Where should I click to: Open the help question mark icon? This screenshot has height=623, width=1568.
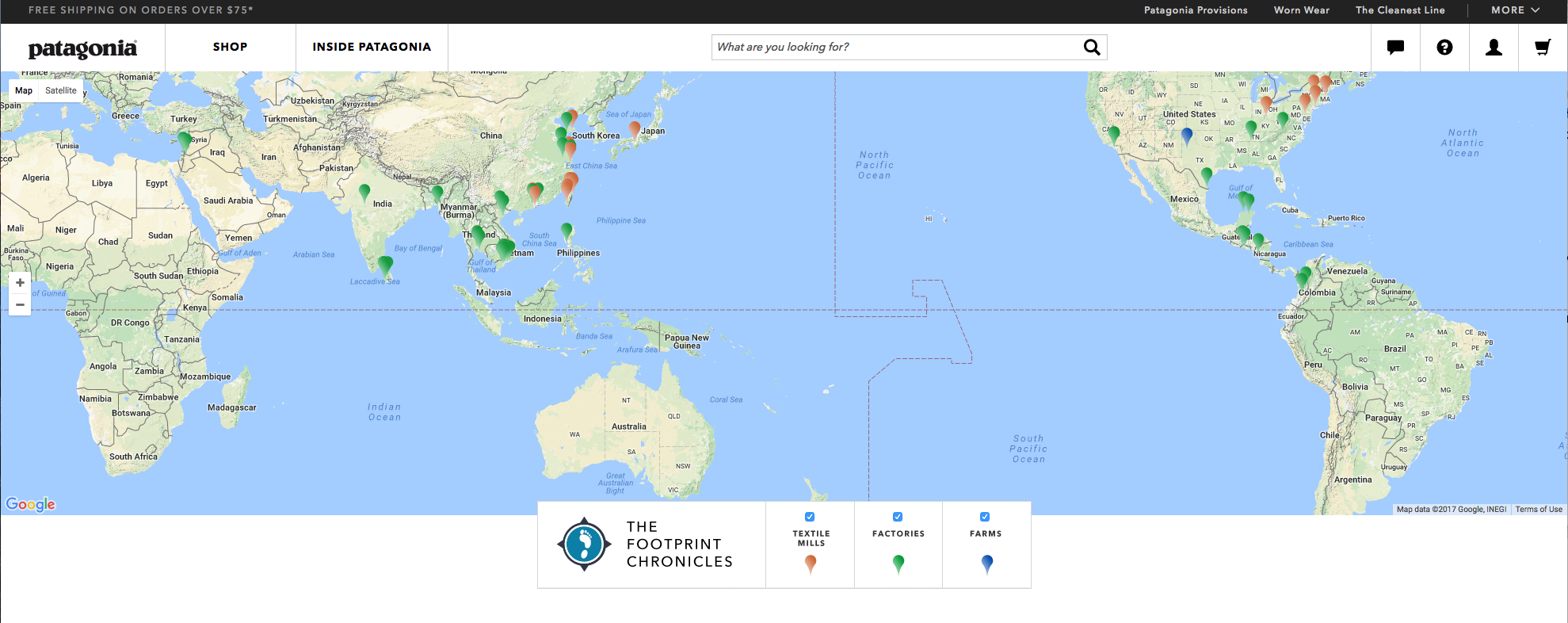[1444, 48]
